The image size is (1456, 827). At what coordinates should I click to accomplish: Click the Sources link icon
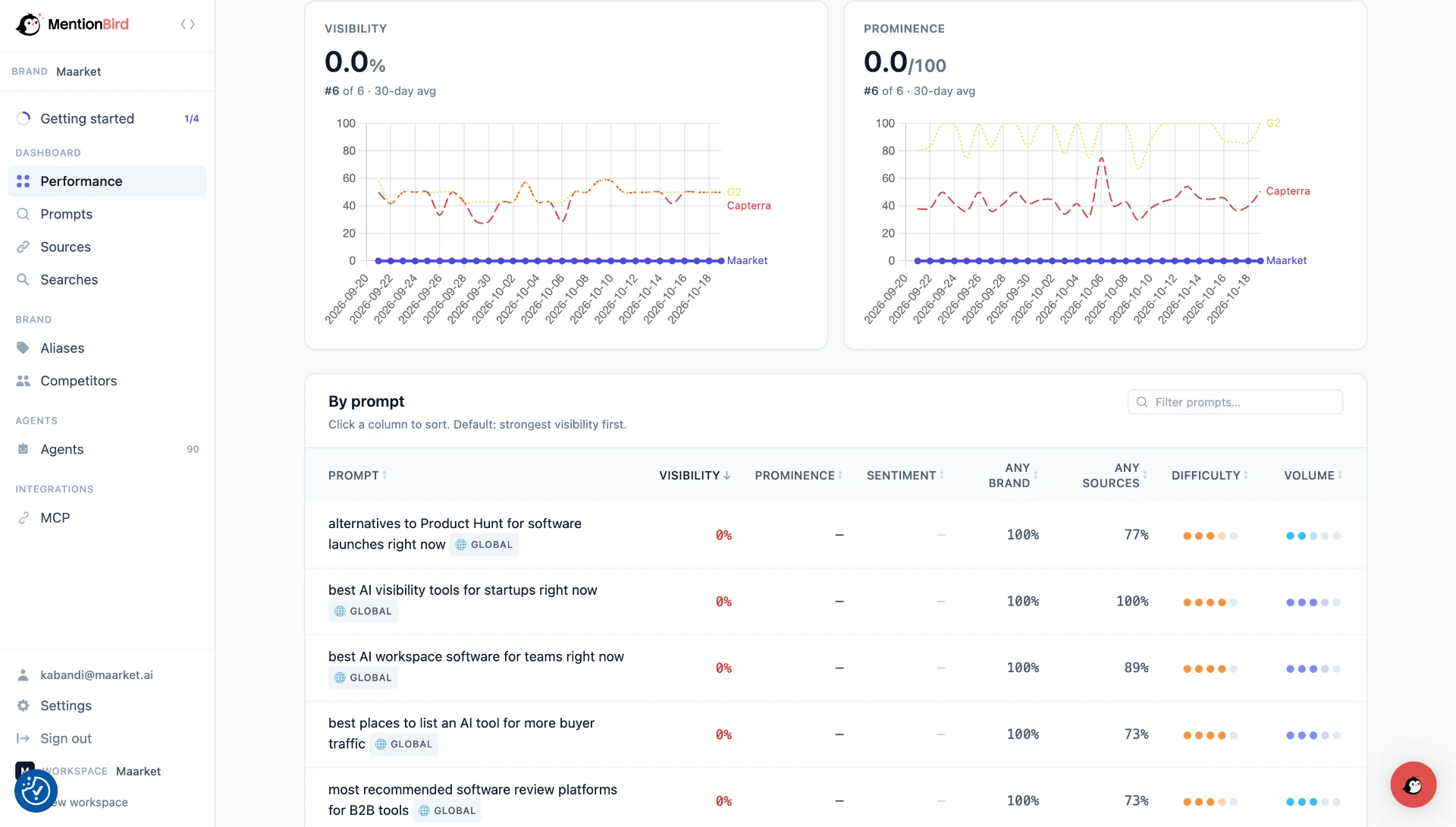coord(24,247)
